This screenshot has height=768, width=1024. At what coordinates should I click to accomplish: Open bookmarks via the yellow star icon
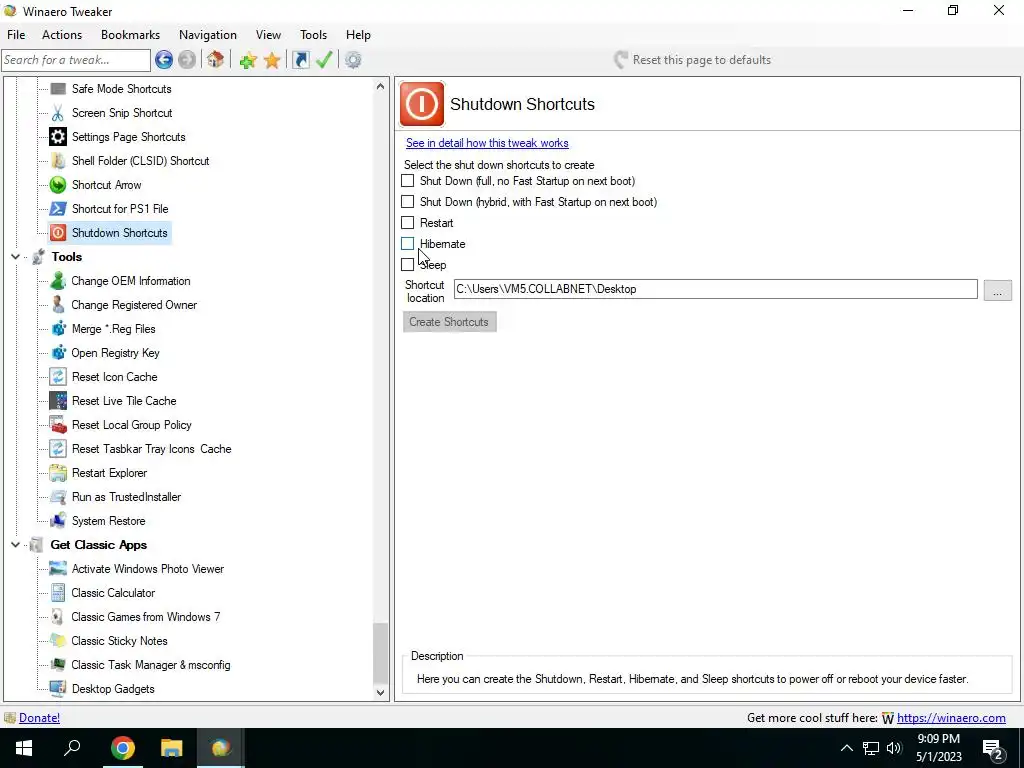tap(272, 60)
